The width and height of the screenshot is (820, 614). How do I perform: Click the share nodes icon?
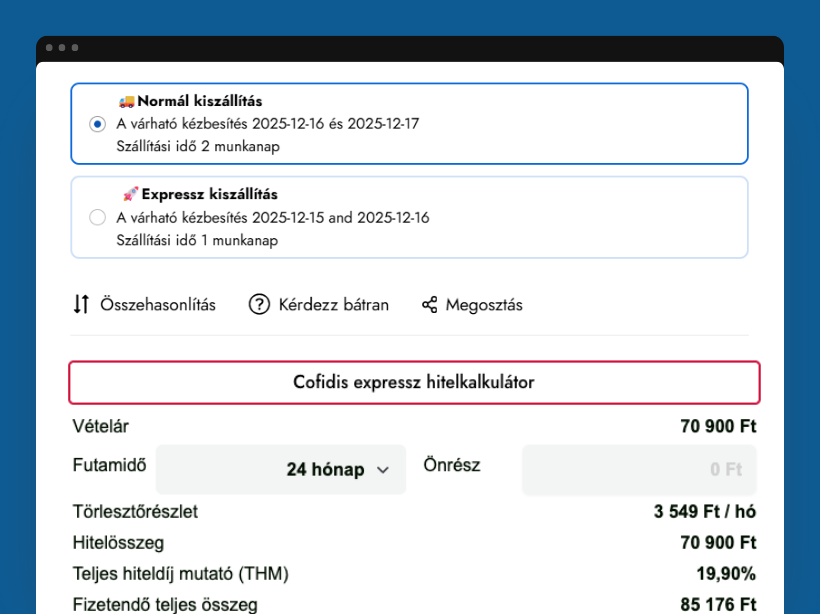tap(430, 305)
